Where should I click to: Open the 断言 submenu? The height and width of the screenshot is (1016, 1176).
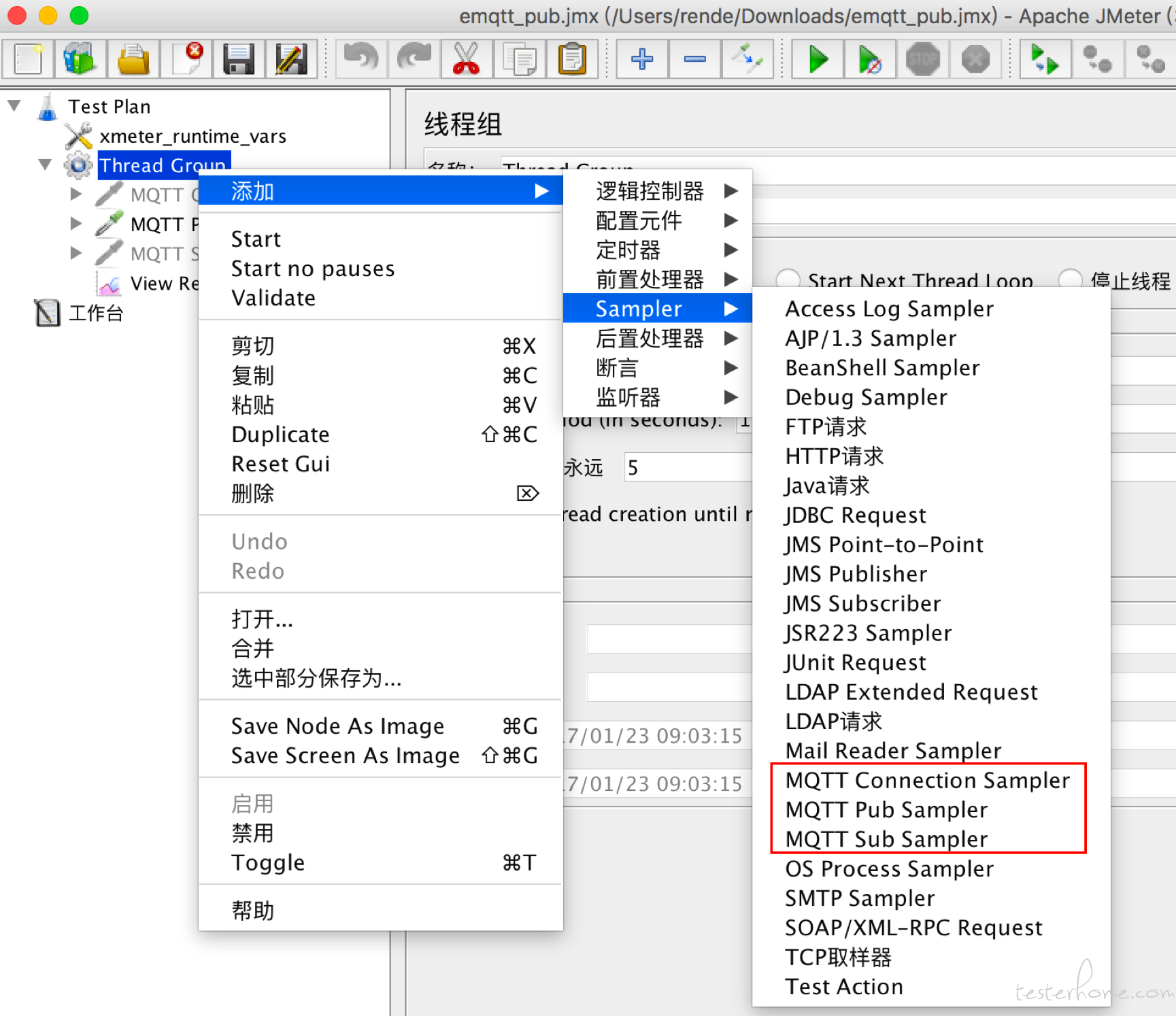point(658,368)
